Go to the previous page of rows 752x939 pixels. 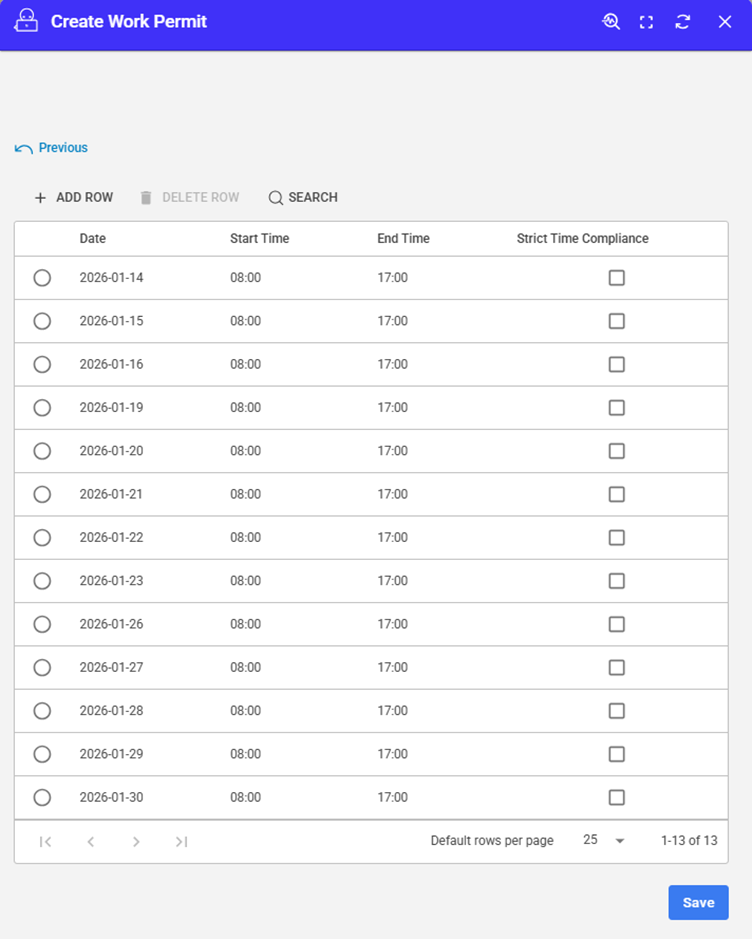91,842
